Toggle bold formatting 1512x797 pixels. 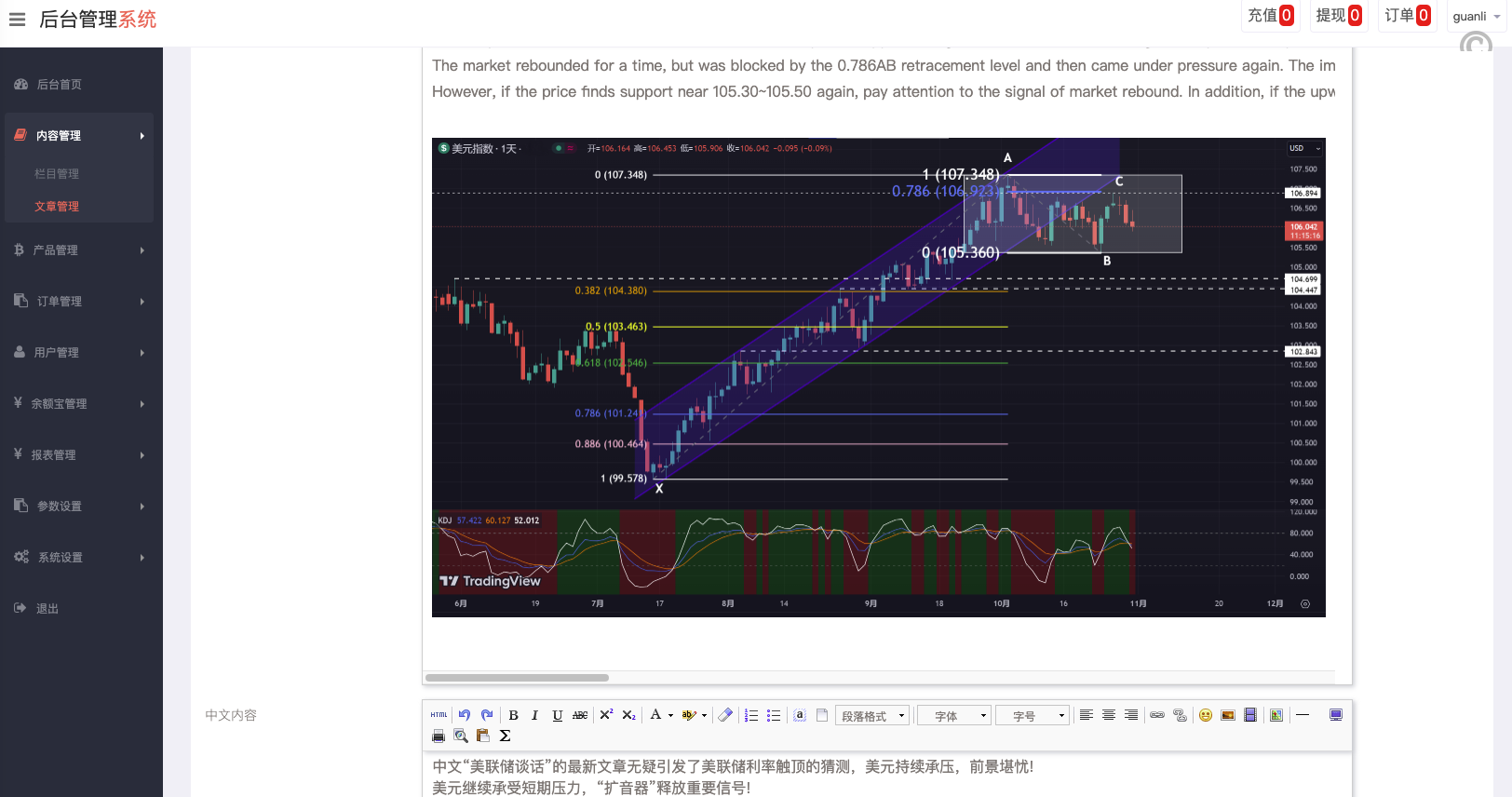pos(513,715)
